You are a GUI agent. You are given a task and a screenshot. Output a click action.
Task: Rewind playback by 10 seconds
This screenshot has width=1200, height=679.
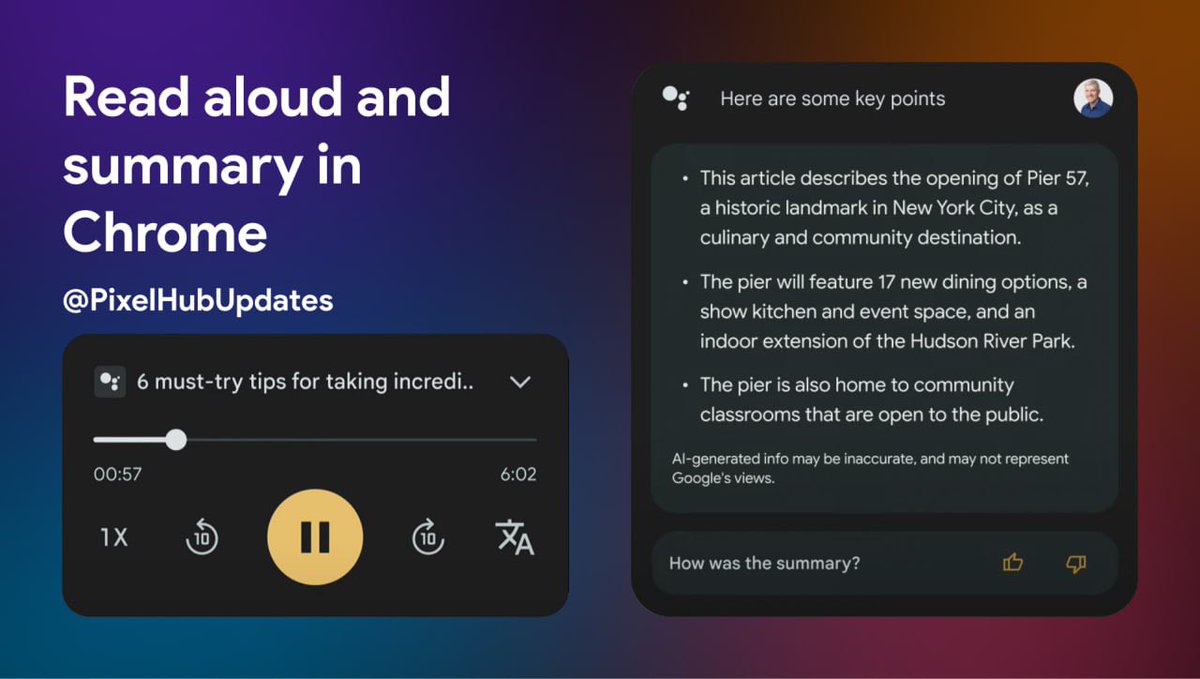point(202,537)
